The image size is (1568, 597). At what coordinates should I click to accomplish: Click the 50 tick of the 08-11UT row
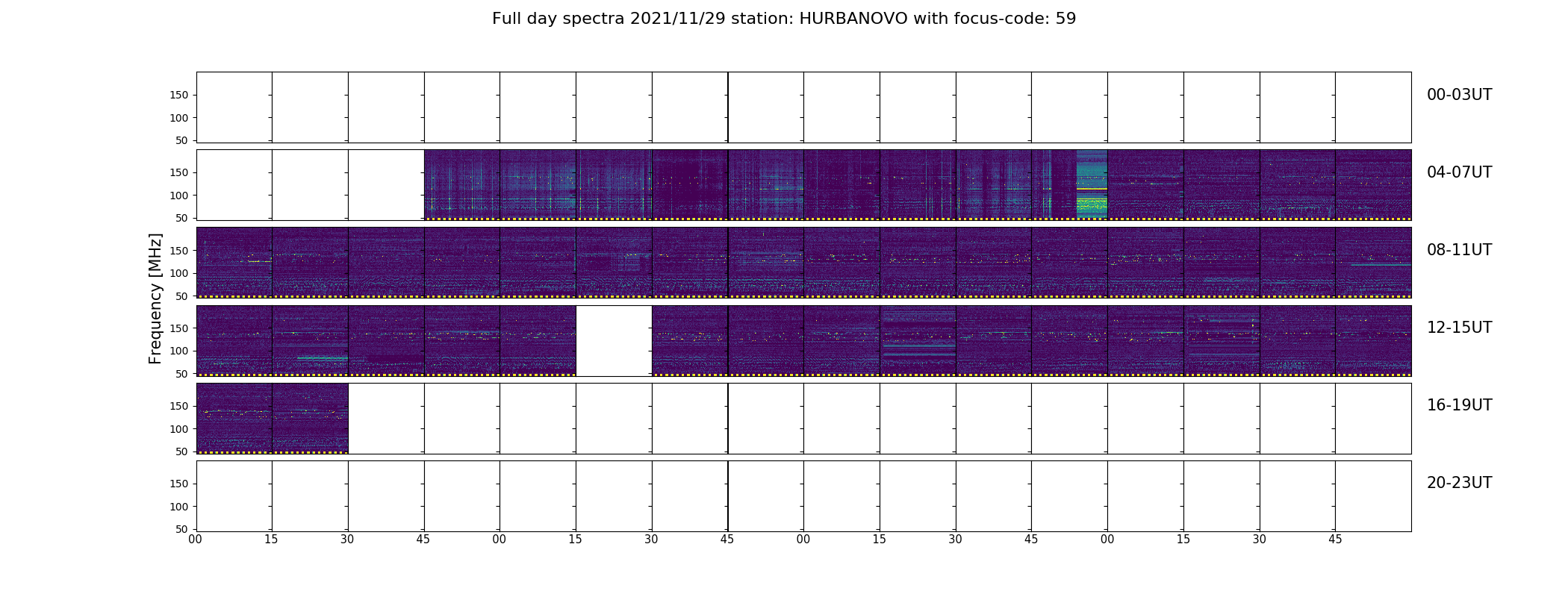[182, 296]
